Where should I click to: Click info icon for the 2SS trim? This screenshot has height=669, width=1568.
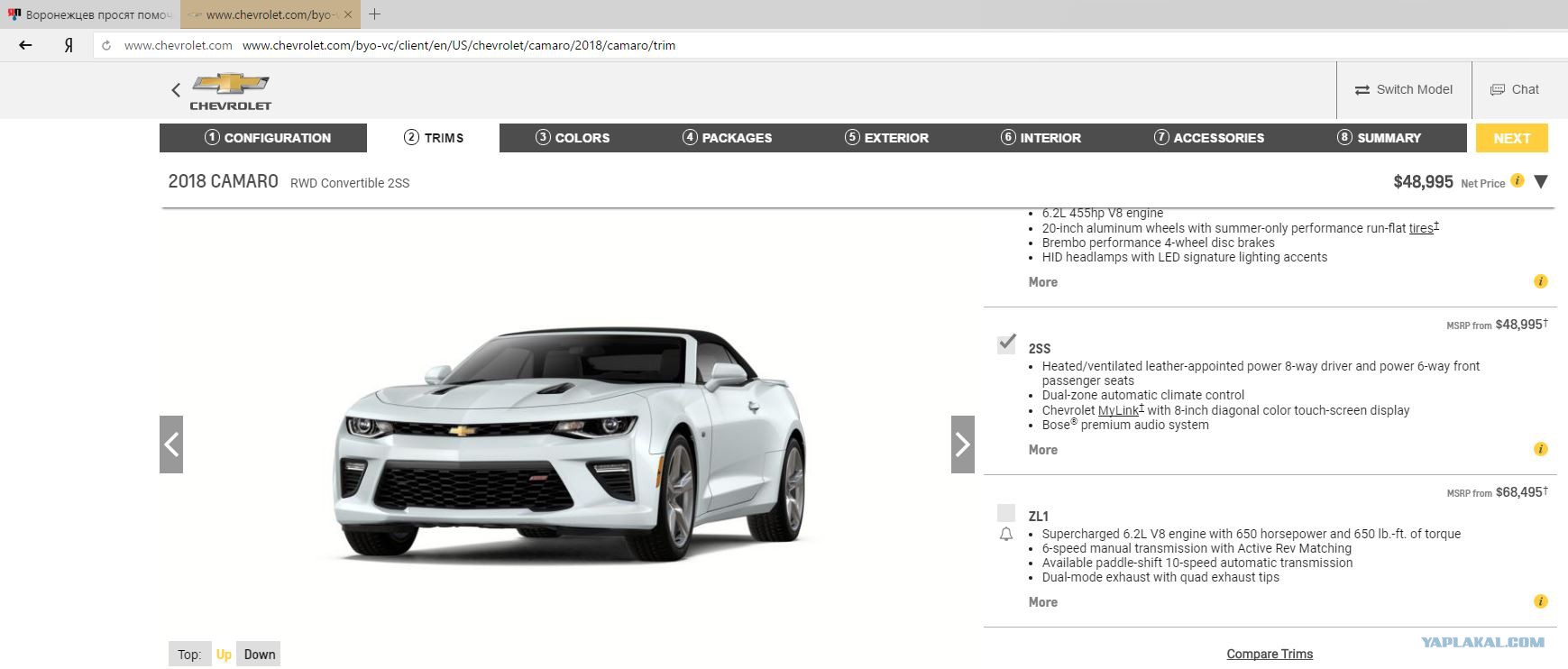(x=1541, y=449)
